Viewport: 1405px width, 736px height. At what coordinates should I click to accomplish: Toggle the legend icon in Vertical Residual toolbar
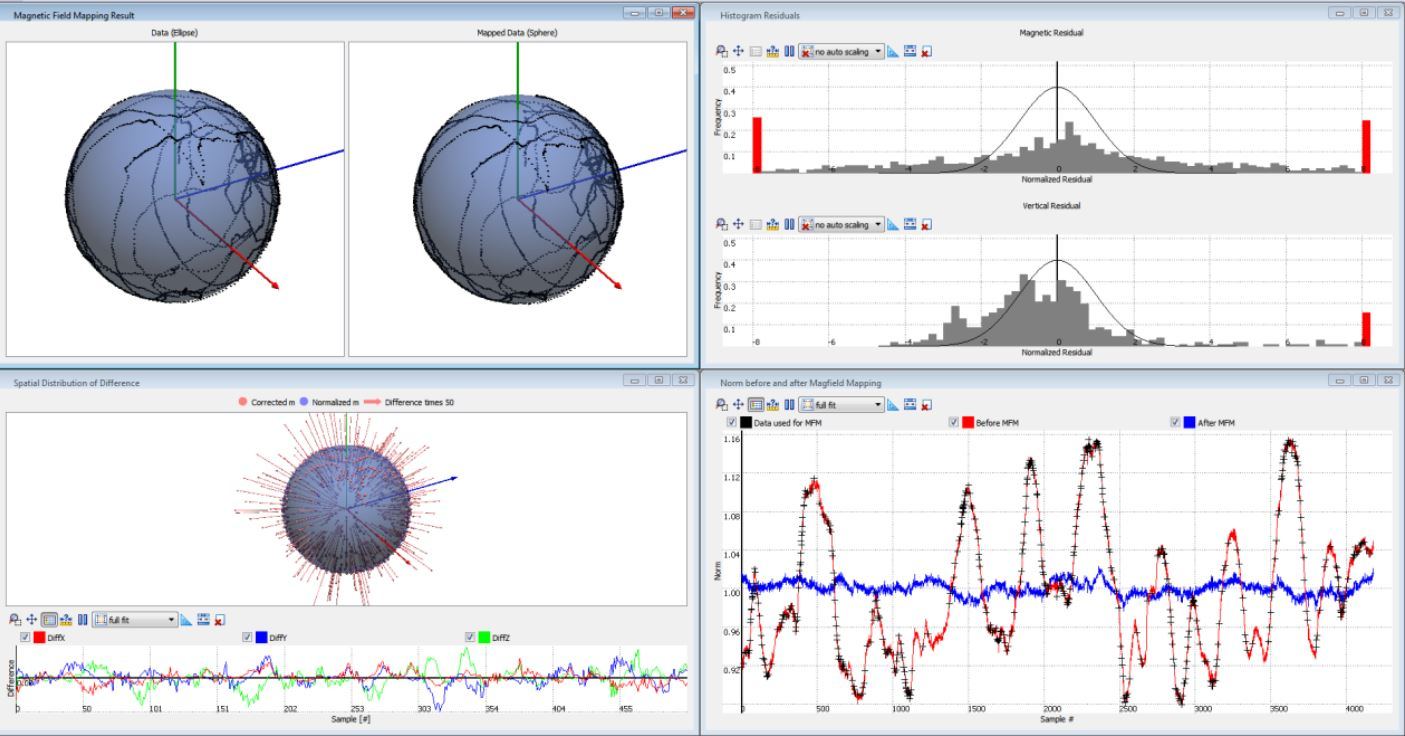756,227
